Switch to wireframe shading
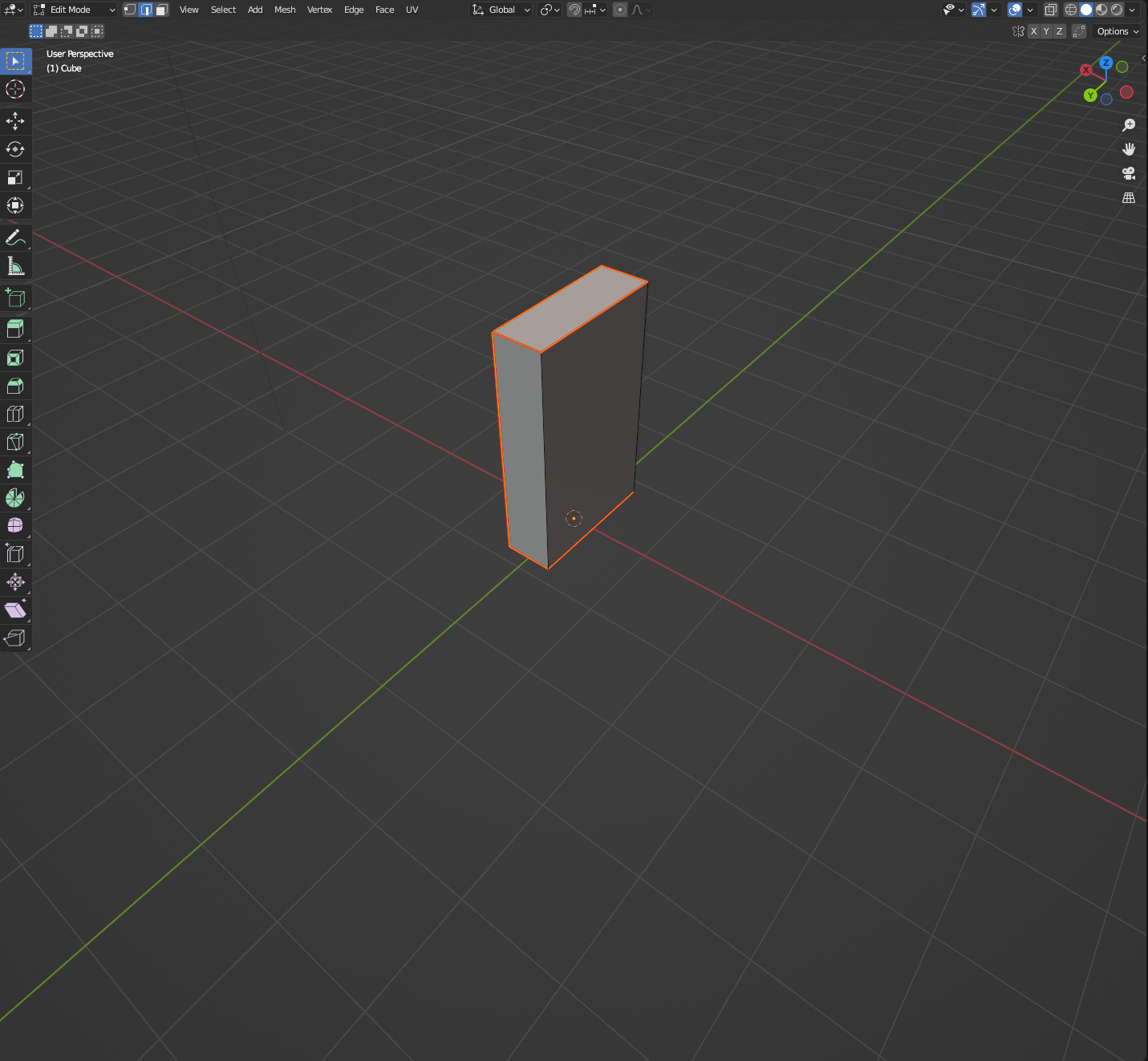The image size is (1148, 1061). pyautogui.click(x=1071, y=10)
